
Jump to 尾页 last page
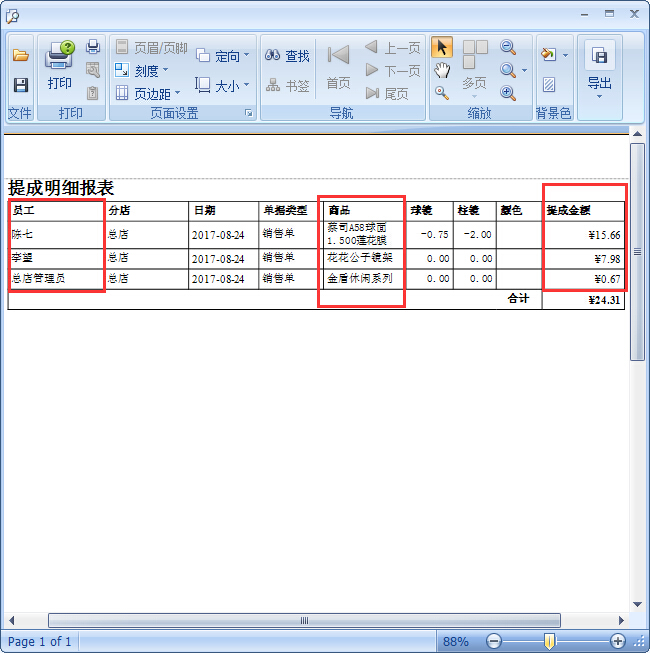pos(386,93)
